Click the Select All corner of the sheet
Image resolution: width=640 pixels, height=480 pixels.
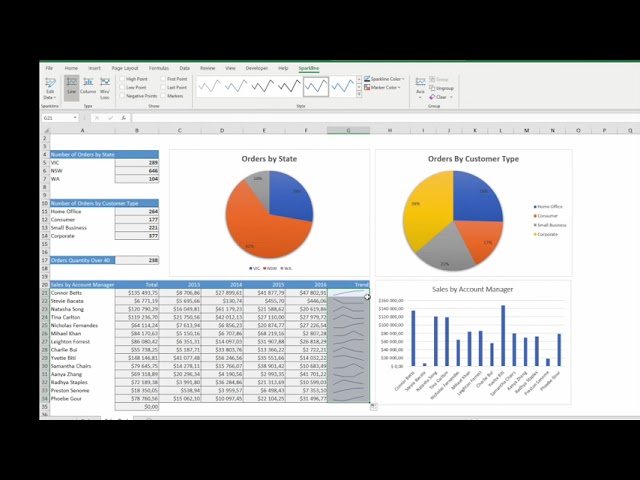[x=44, y=131]
